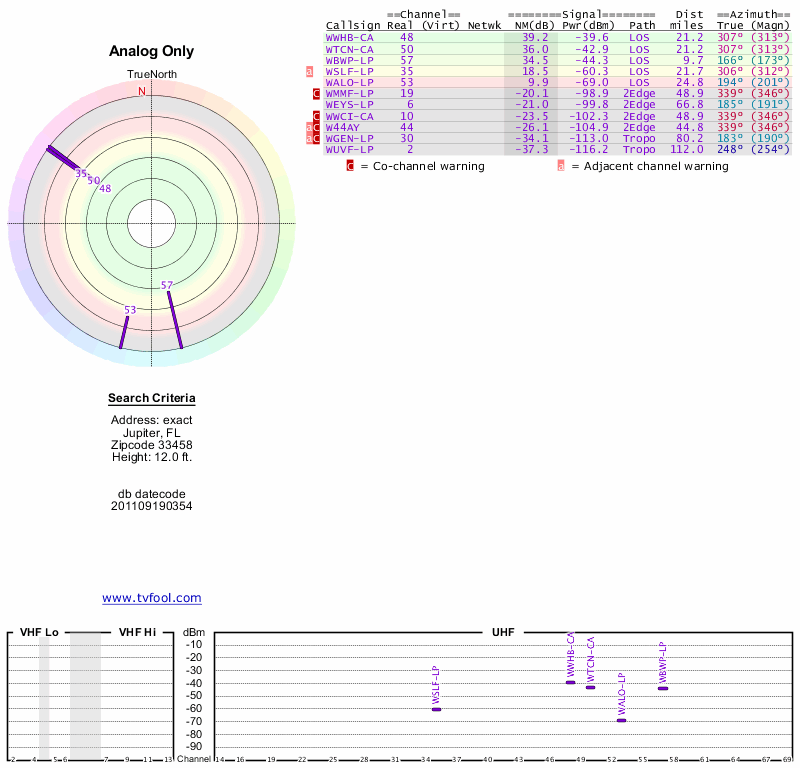800x768 pixels.
Task: Click channel 57 label on radar plot
Action: point(167,286)
